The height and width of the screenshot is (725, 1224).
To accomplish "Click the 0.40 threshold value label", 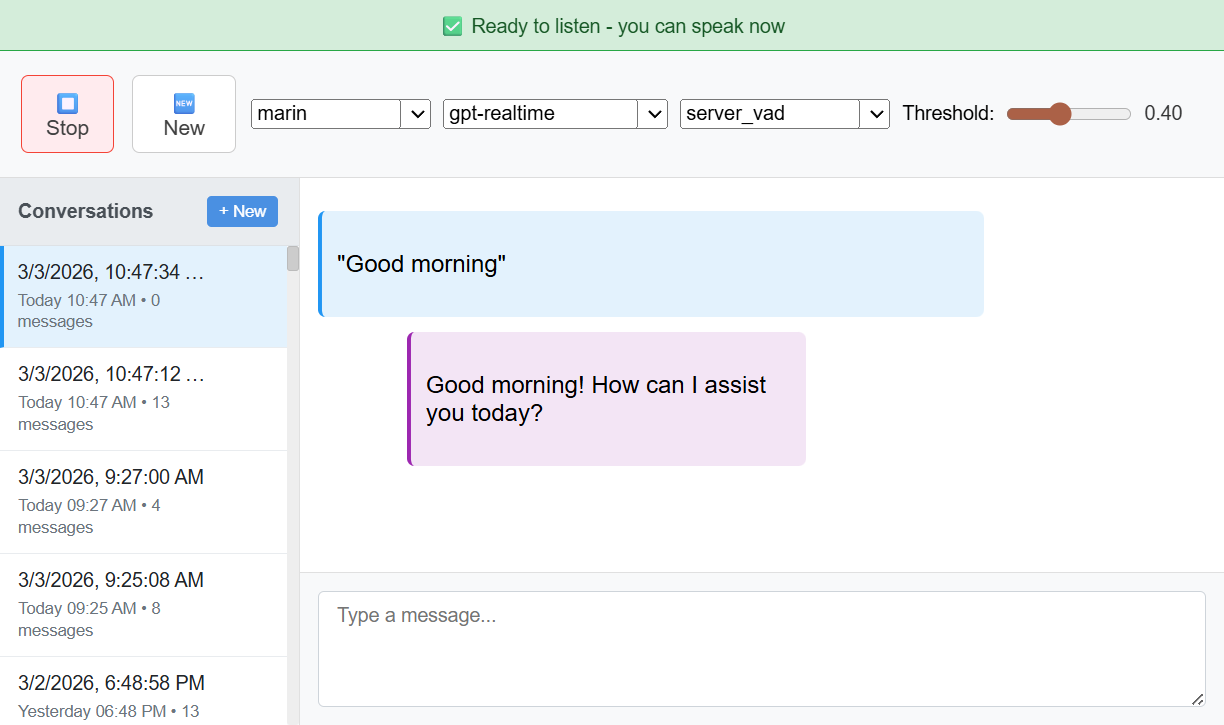I will pos(1163,114).
